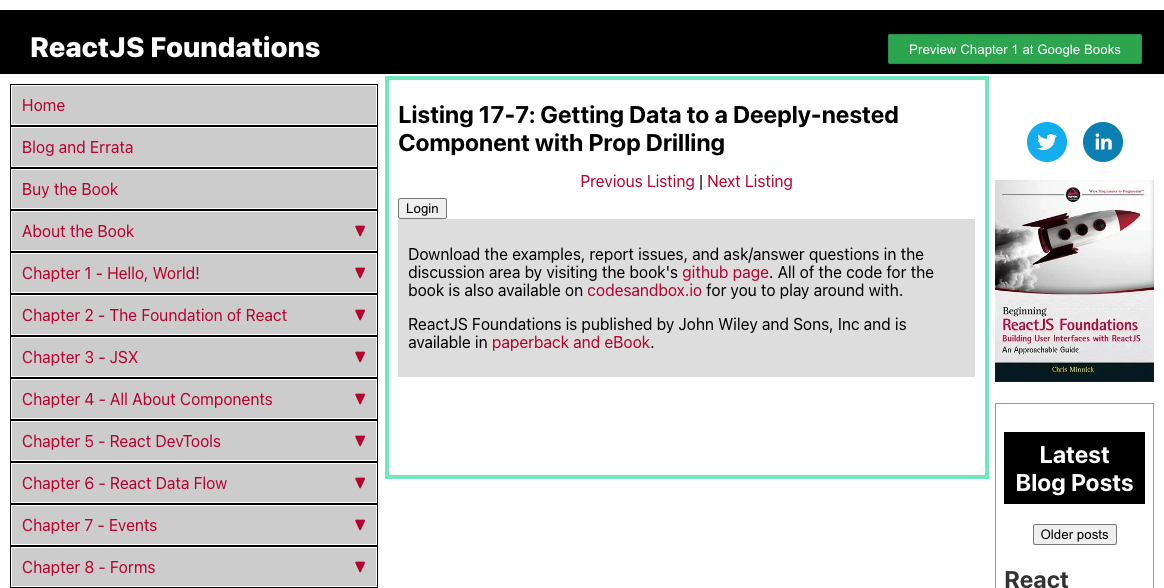Viewport: 1164px width, 588px height.
Task: Click the Latest Blog Posts heading
Action: (1074, 468)
